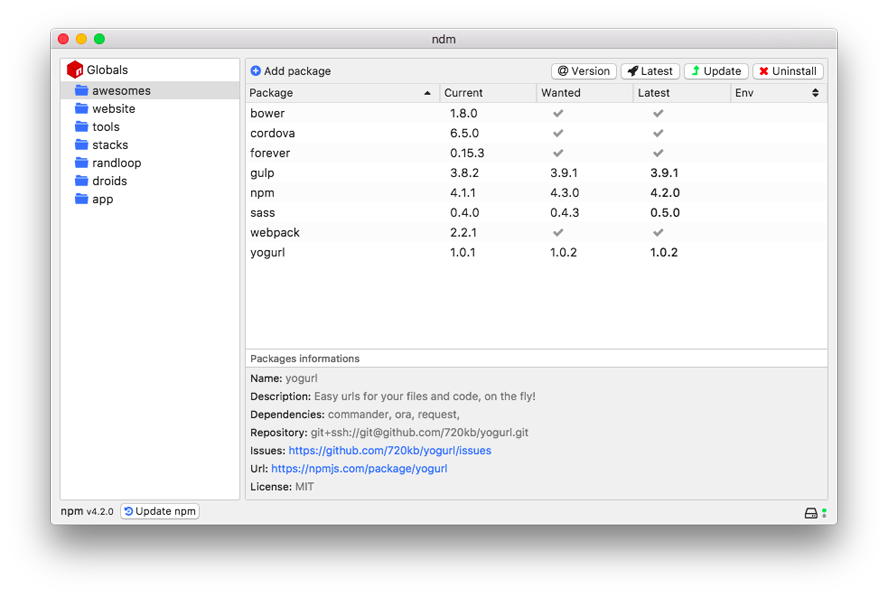Screen dimensions: 888x597
Task: Click the Latest rocket button
Action: coord(650,71)
